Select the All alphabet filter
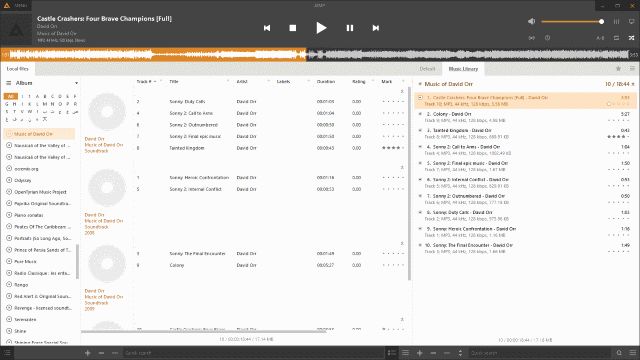This screenshot has height=360, width=640. click(x=11, y=96)
